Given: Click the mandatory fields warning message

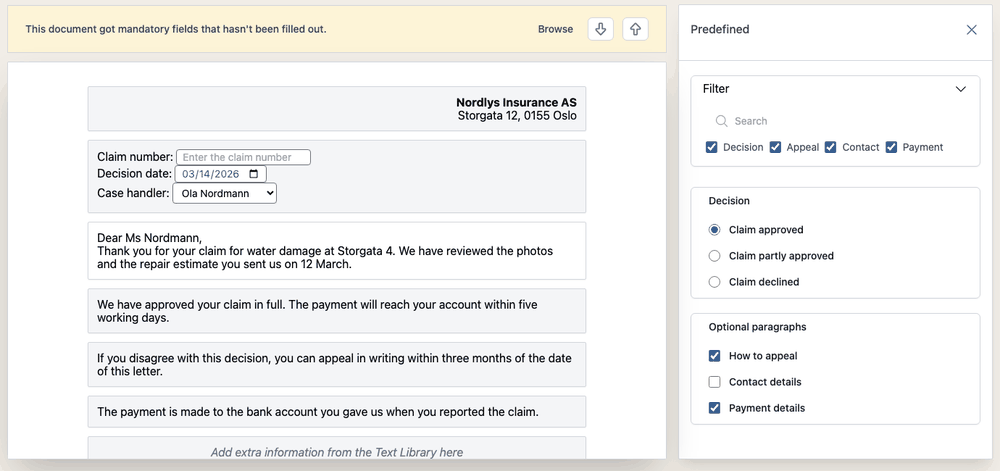Looking at the screenshot, I should click(x=176, y=29).
